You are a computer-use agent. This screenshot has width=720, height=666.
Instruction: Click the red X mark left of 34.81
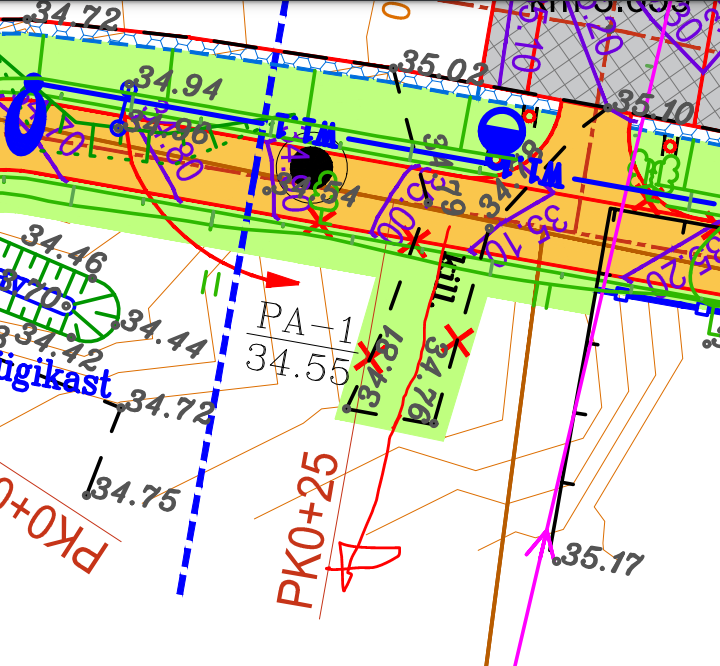tap(367, 353)
